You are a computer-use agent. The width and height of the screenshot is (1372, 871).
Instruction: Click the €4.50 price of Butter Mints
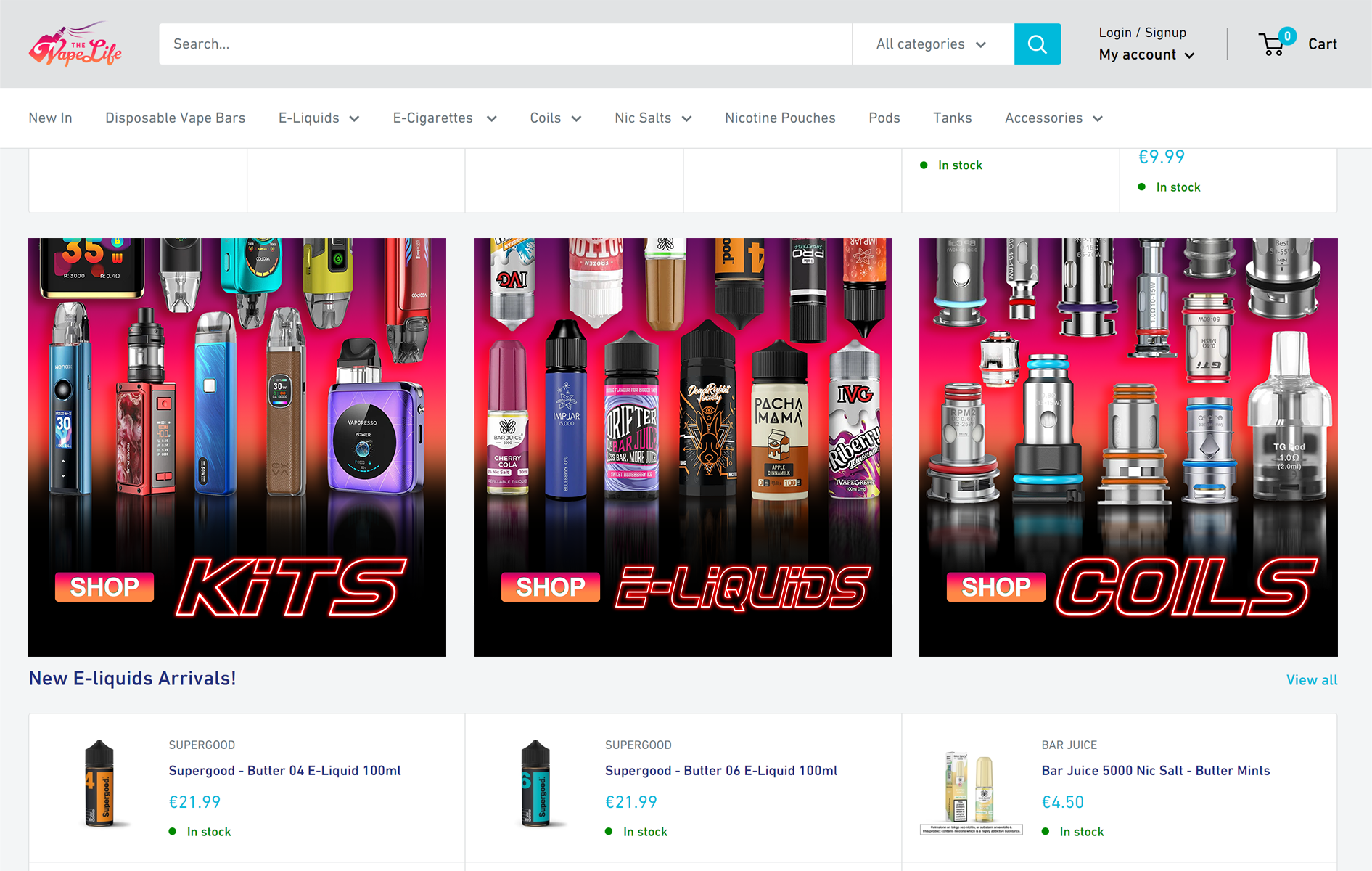point(1063,802)
